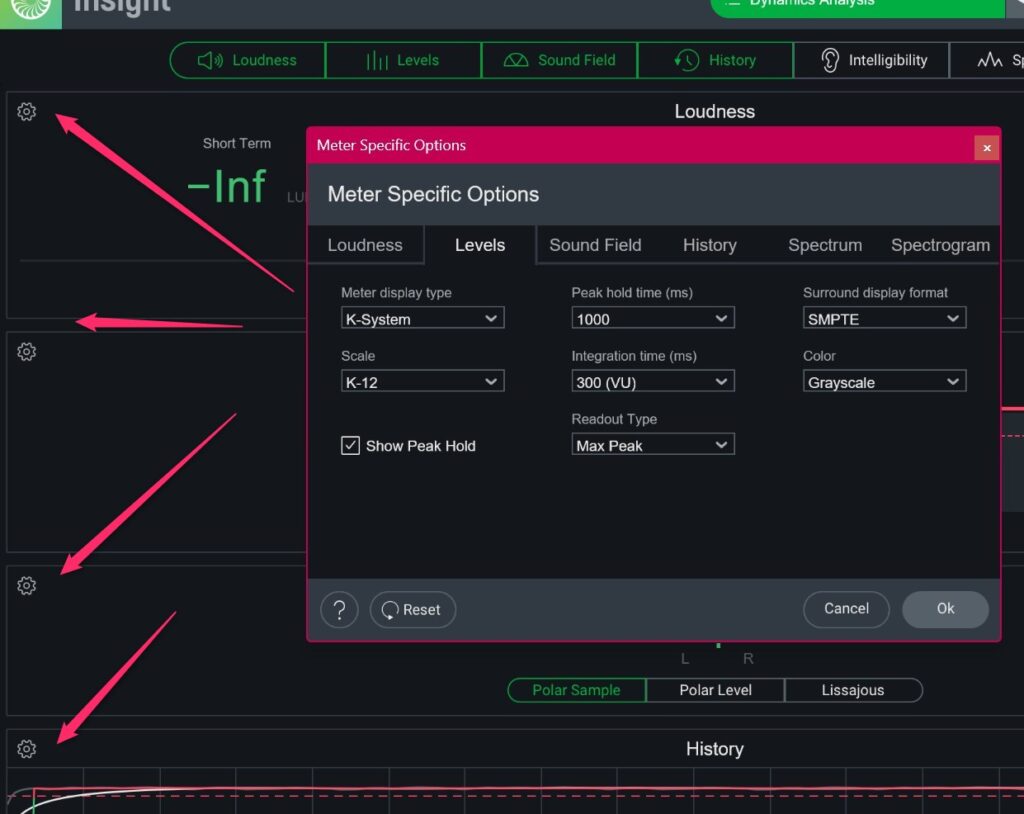Toggle the History meter in toolbar
Image resolution: width=1024 pixels, height=814 pixels.
point(715,60)
